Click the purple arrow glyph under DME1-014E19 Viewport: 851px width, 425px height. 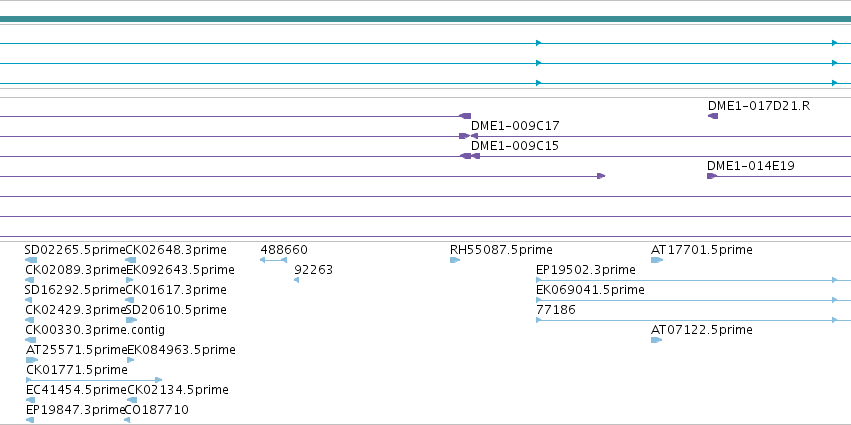click(712, 176)
